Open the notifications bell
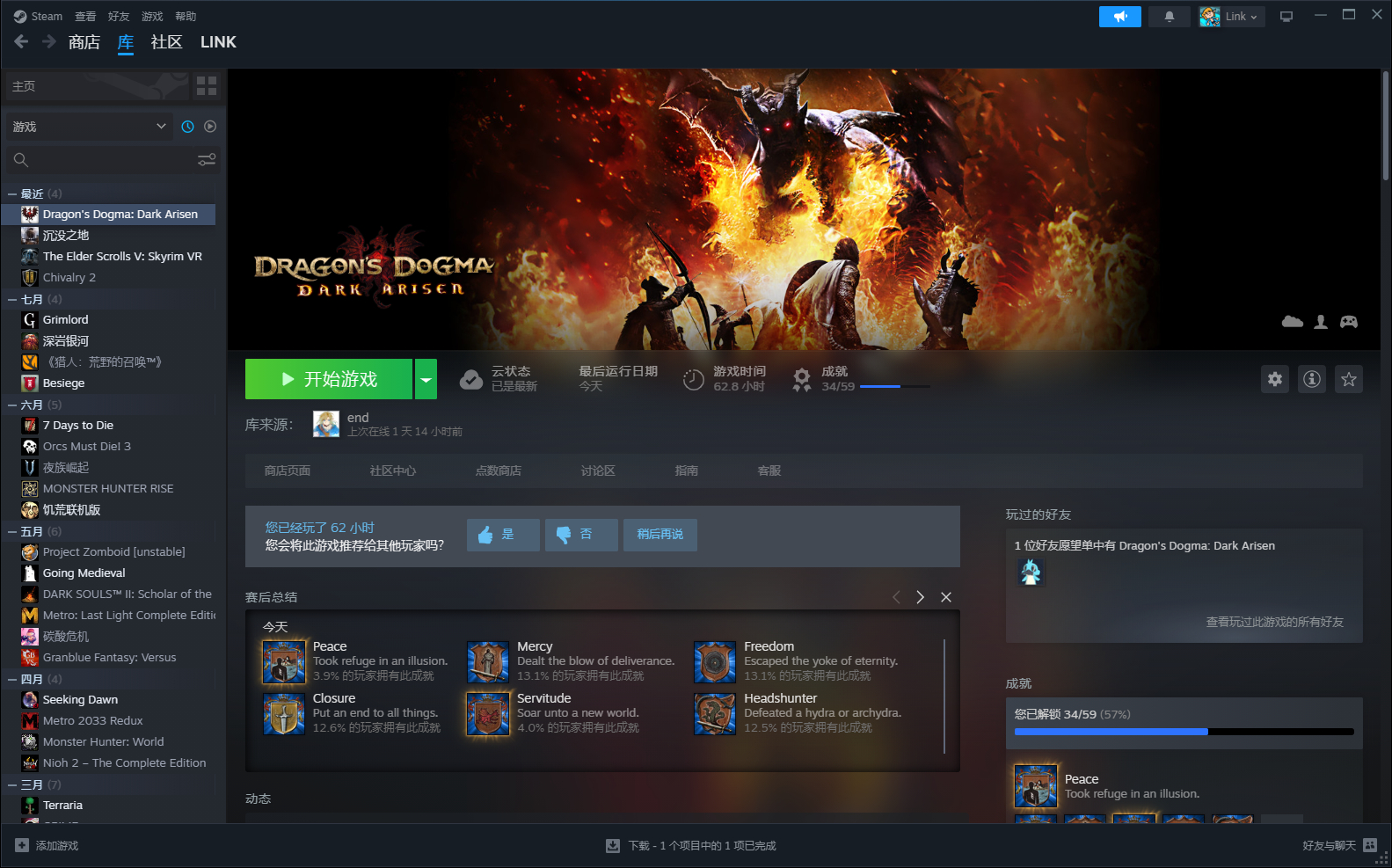This screenshot has height=868, width=1392. point(1170,17)
